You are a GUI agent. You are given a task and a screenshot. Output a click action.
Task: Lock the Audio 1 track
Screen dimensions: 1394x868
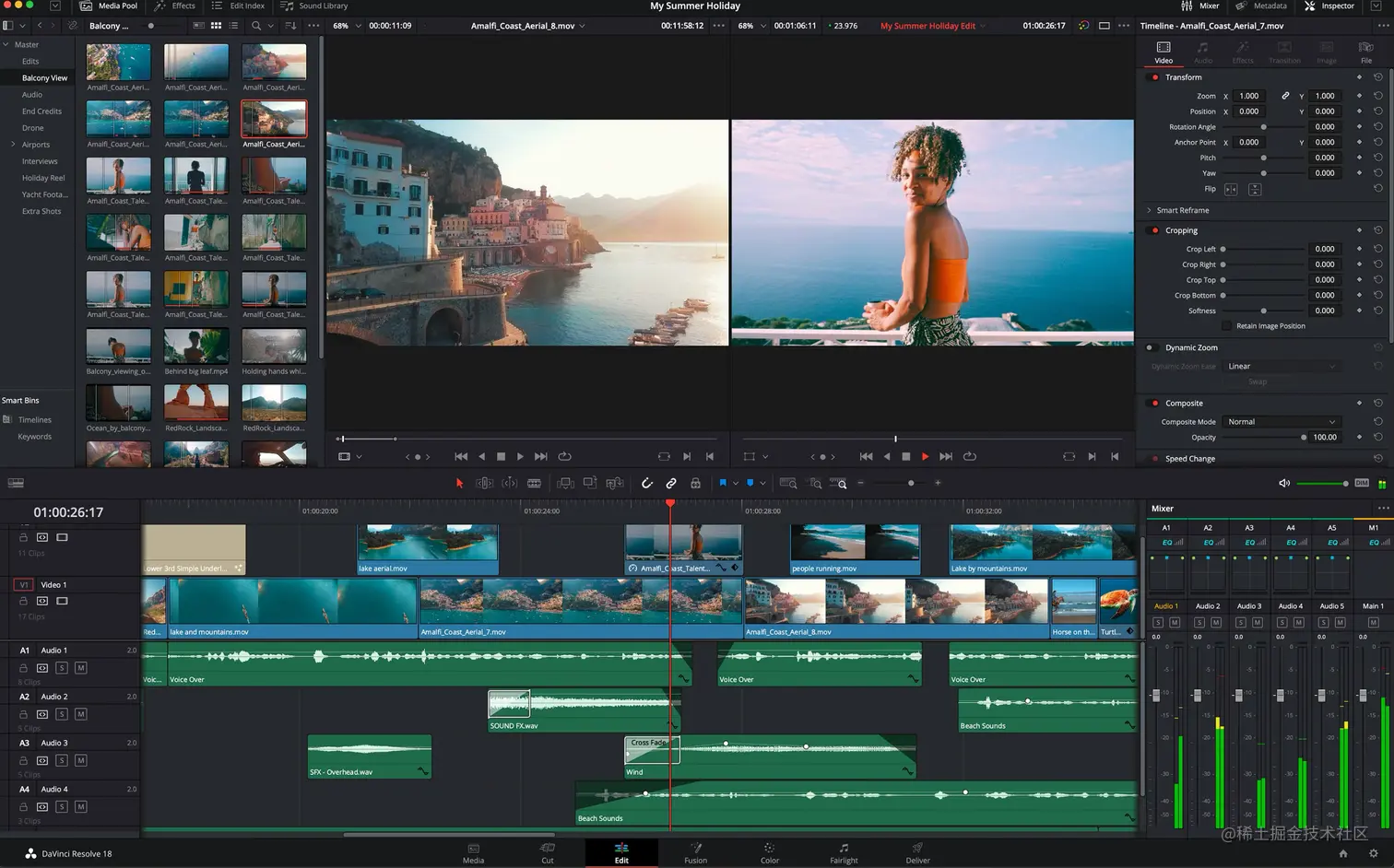pos(23,668)
